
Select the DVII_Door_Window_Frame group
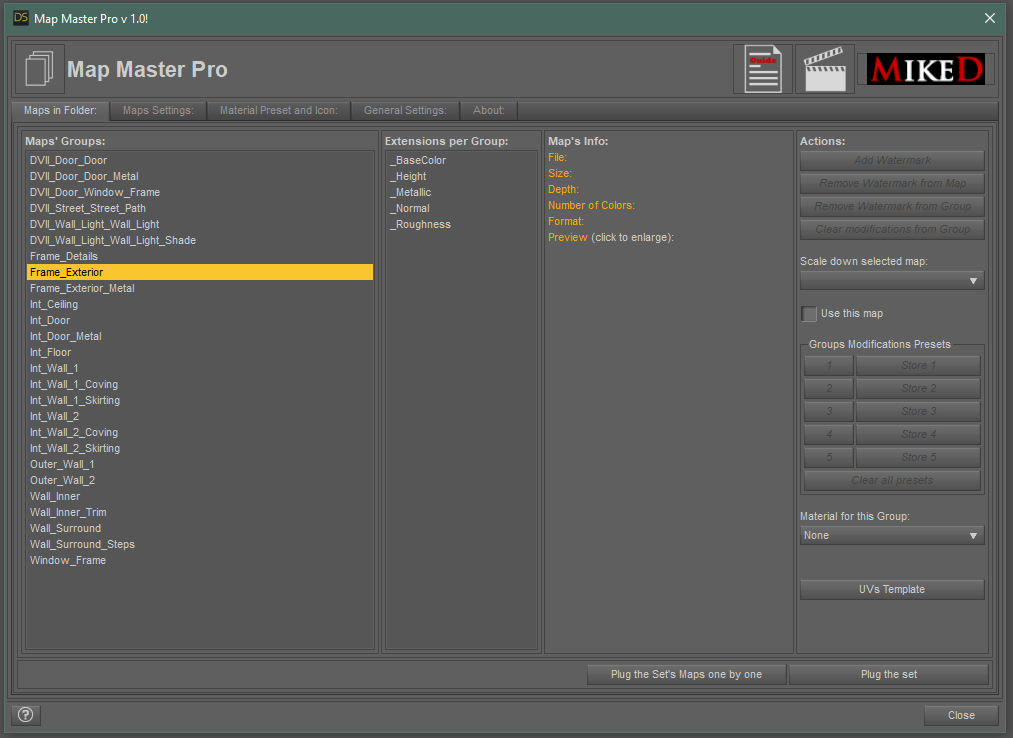click(200, 193)
